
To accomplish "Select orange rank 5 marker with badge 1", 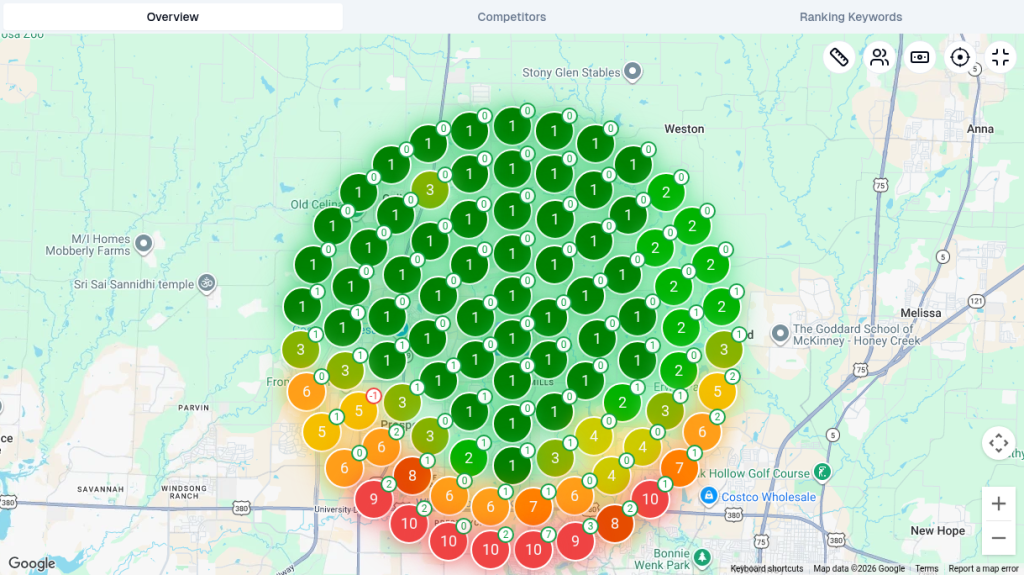I will [321, 432].
